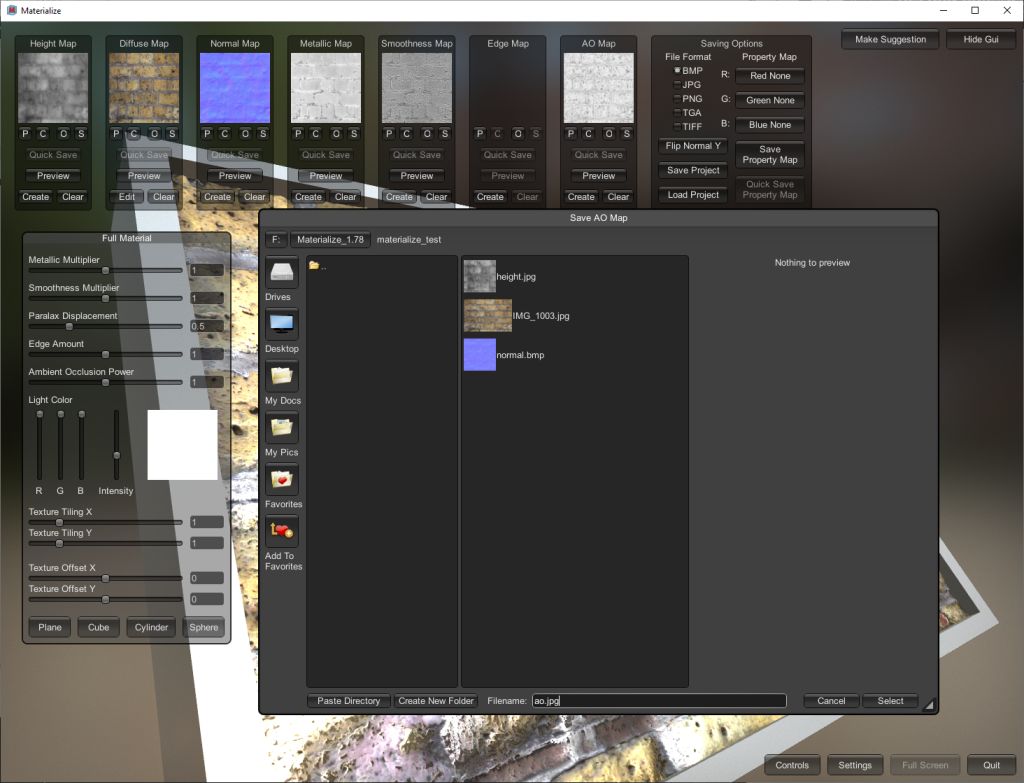1024x783 pixels.
Task: Click Make Suggestion button
Action: tap(890, 39)
